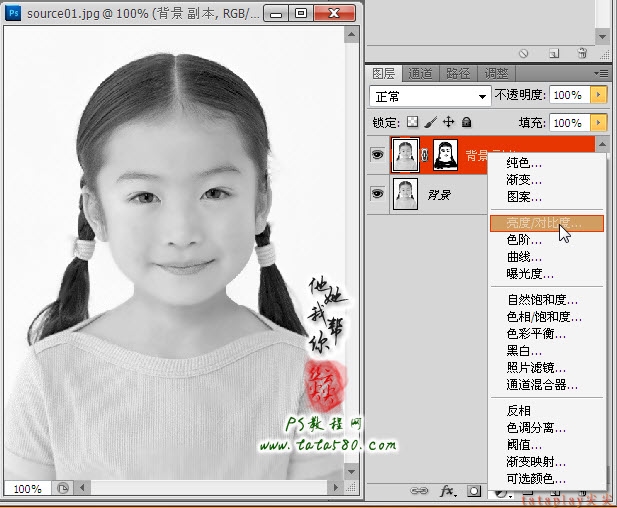Click the add layer mask icon

coord(474,491)
